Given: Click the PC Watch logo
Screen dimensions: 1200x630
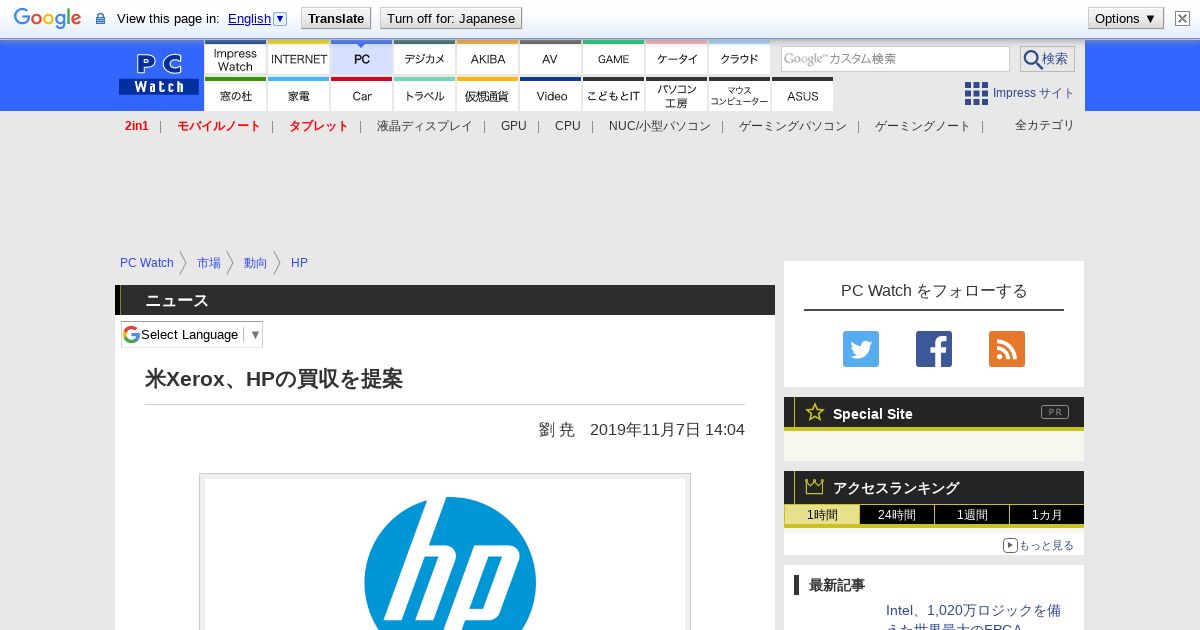Looking at the screenshot, I should pyautogui.click(x=159, y=75).
